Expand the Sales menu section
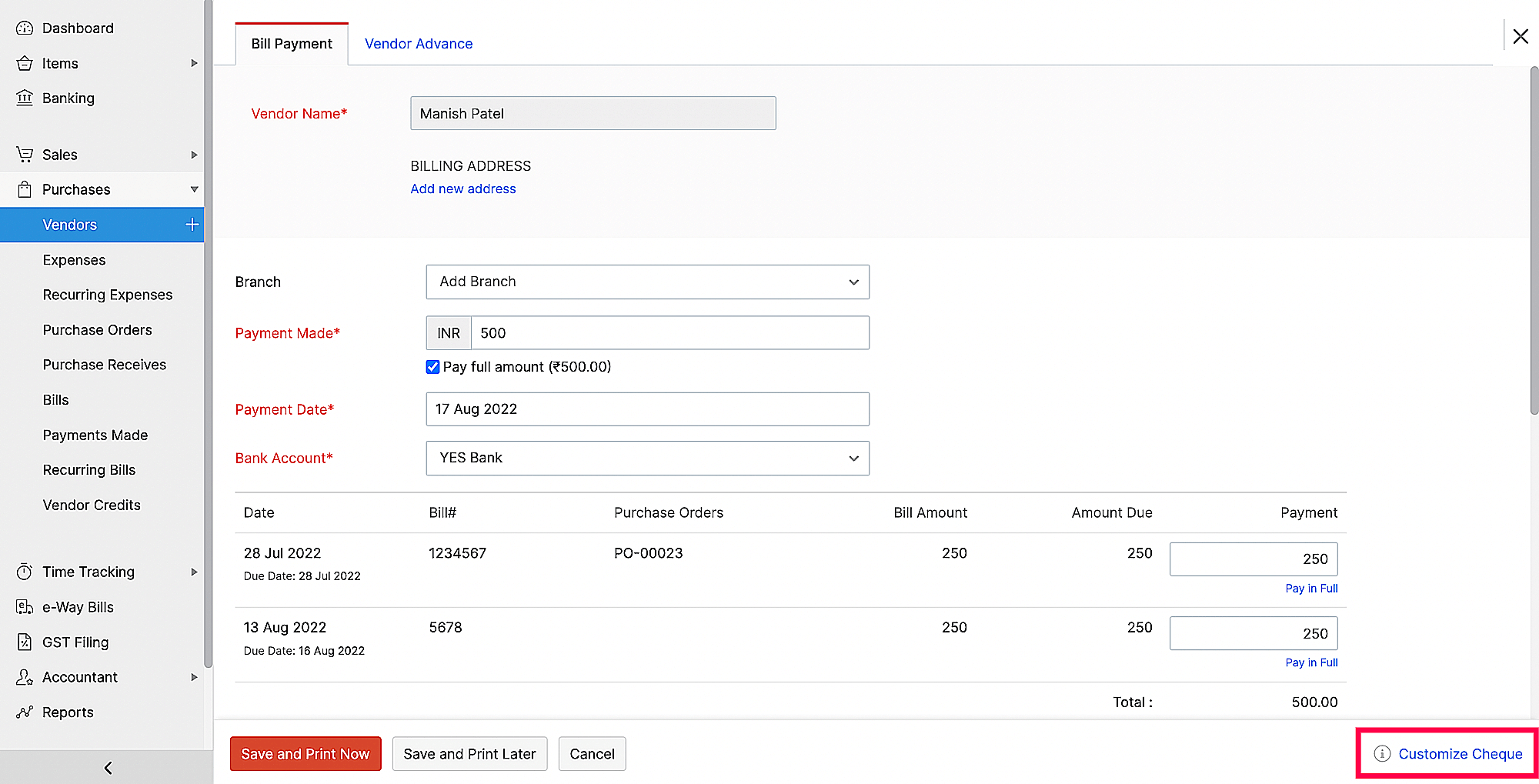The width and height of the screenshot is (1539, 784). pyautogui.click(x=194, y=155)
